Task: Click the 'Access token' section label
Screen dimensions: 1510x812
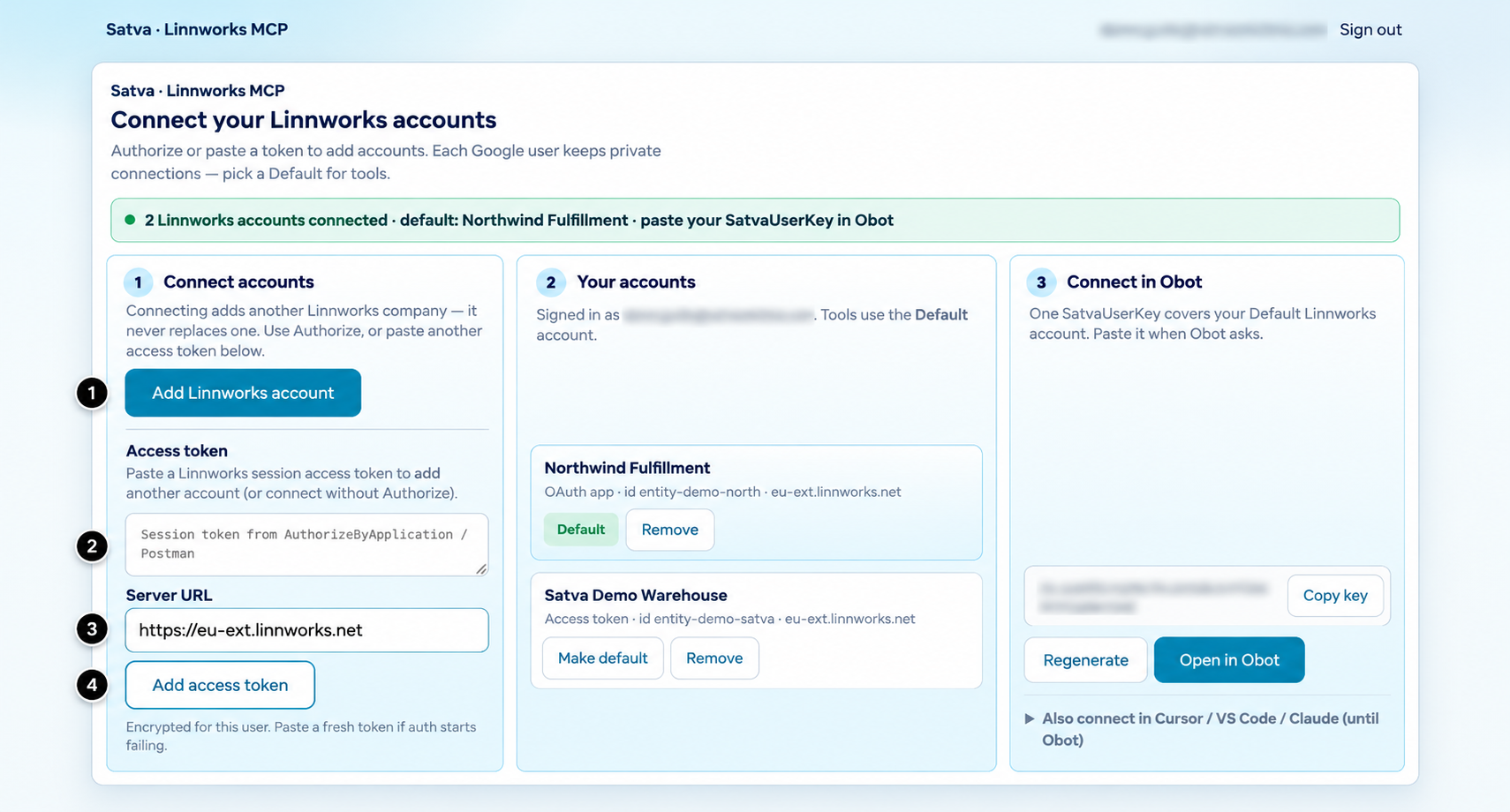Action: tap(177, 451)
